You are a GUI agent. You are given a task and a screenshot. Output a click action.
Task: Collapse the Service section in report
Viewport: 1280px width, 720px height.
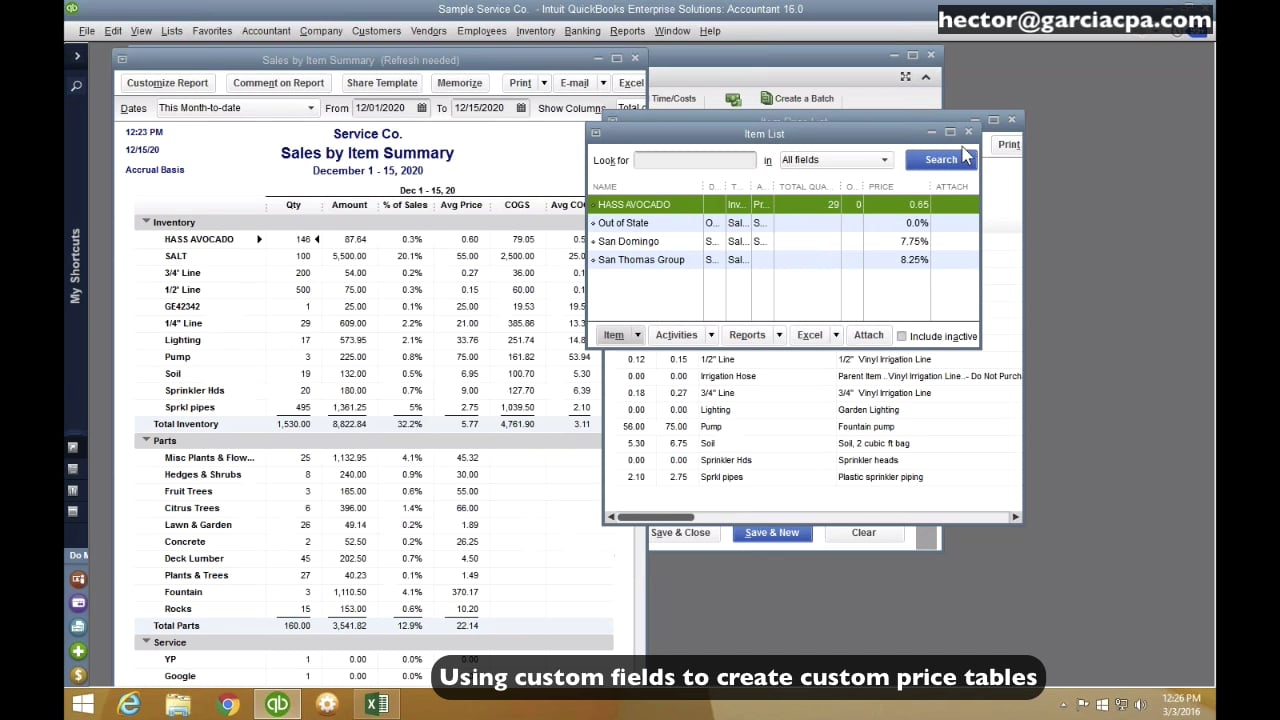(146, 642)
